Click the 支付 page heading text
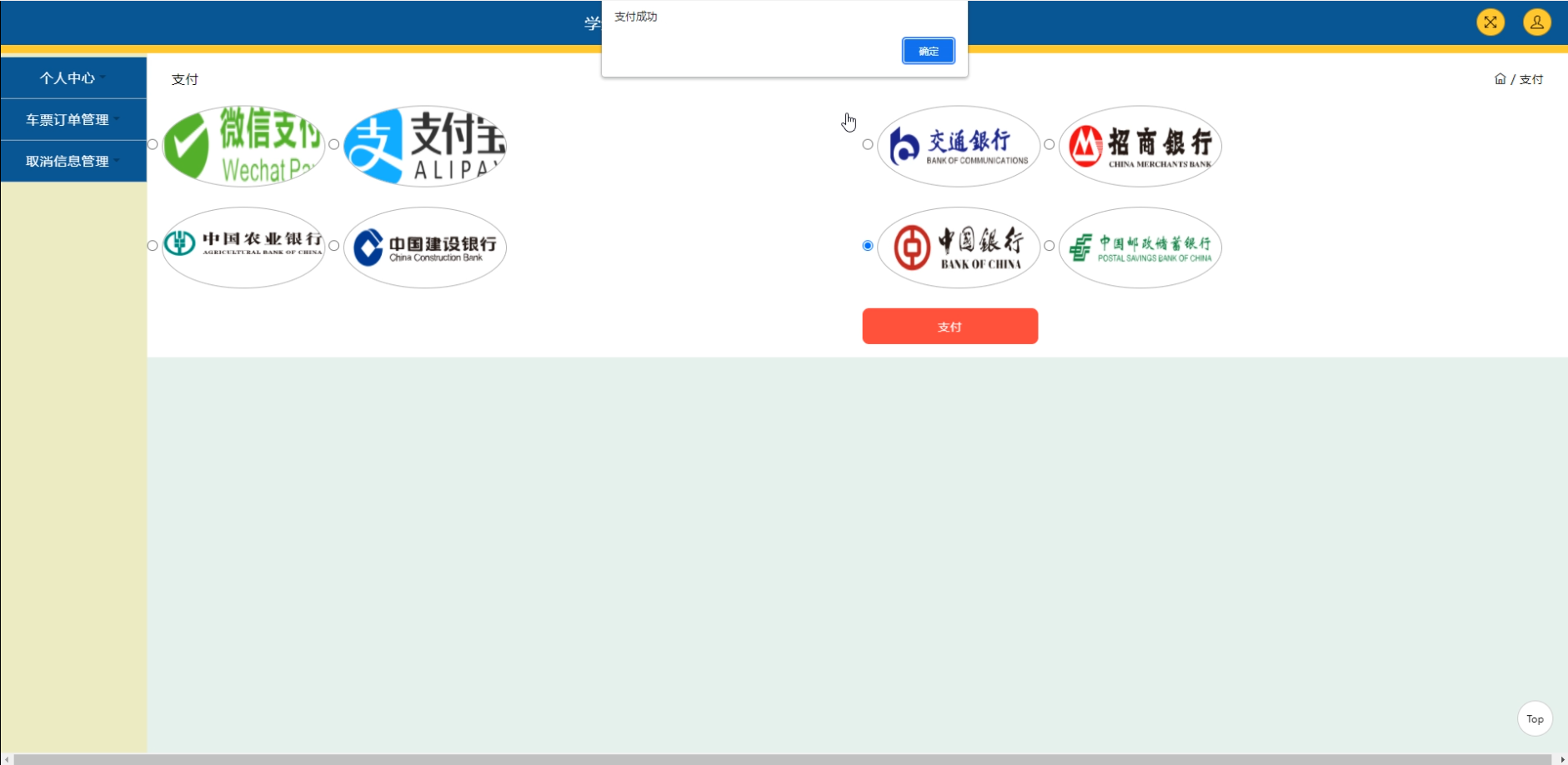This screenshot has height=765, width=1568. coord(185,79)
